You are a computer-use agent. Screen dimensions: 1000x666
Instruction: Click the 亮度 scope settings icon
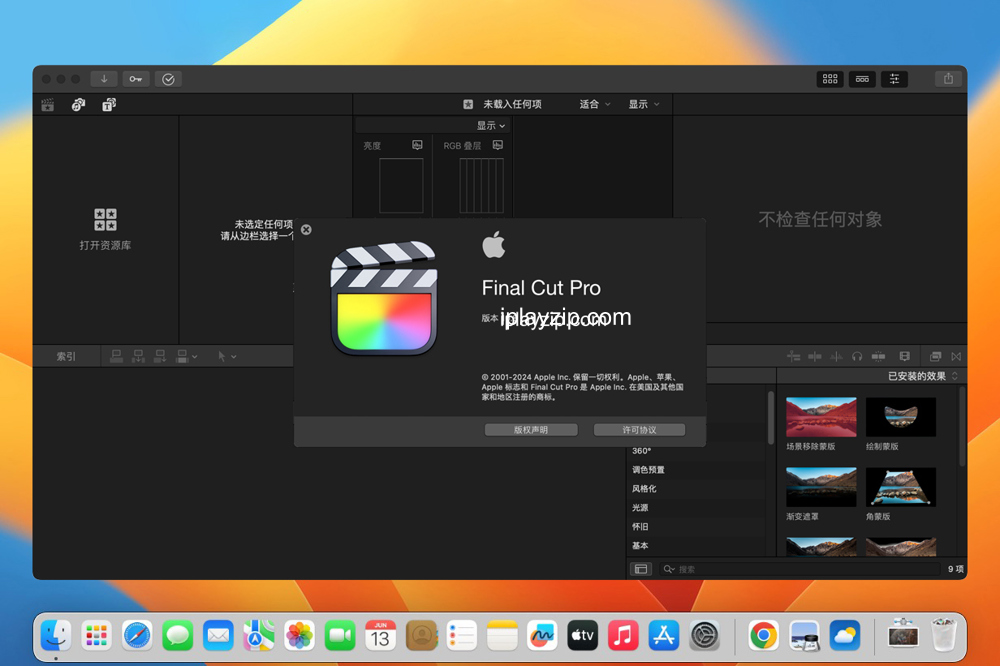coord(417,145)
